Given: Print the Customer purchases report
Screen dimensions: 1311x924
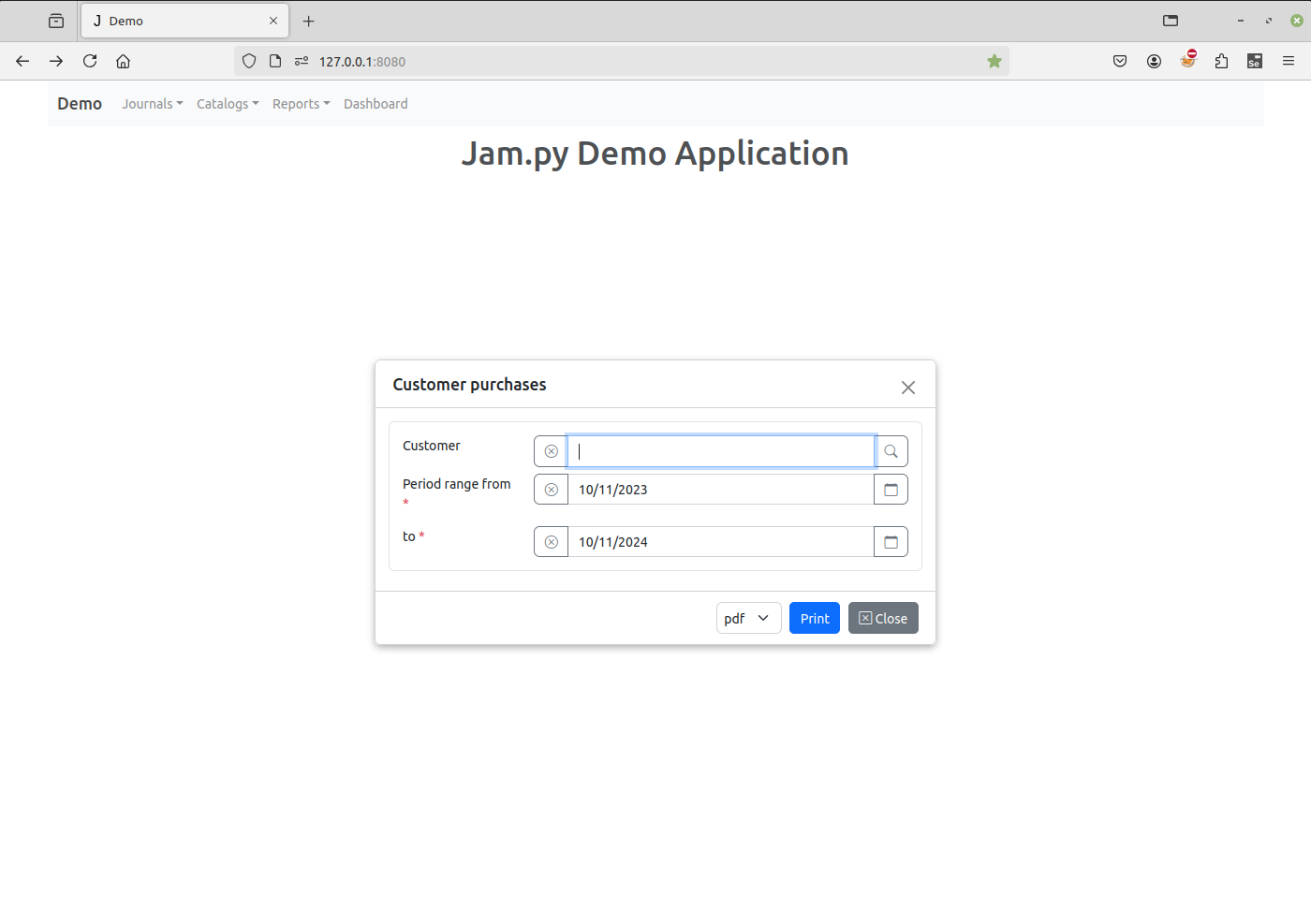Looking at the screenshot, I should click(814, 618).
